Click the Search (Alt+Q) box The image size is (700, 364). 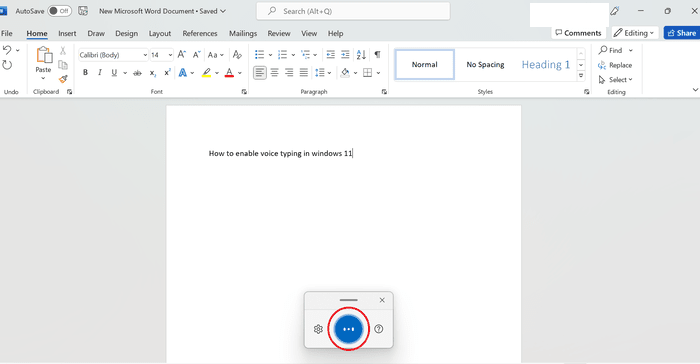(353, 11)
